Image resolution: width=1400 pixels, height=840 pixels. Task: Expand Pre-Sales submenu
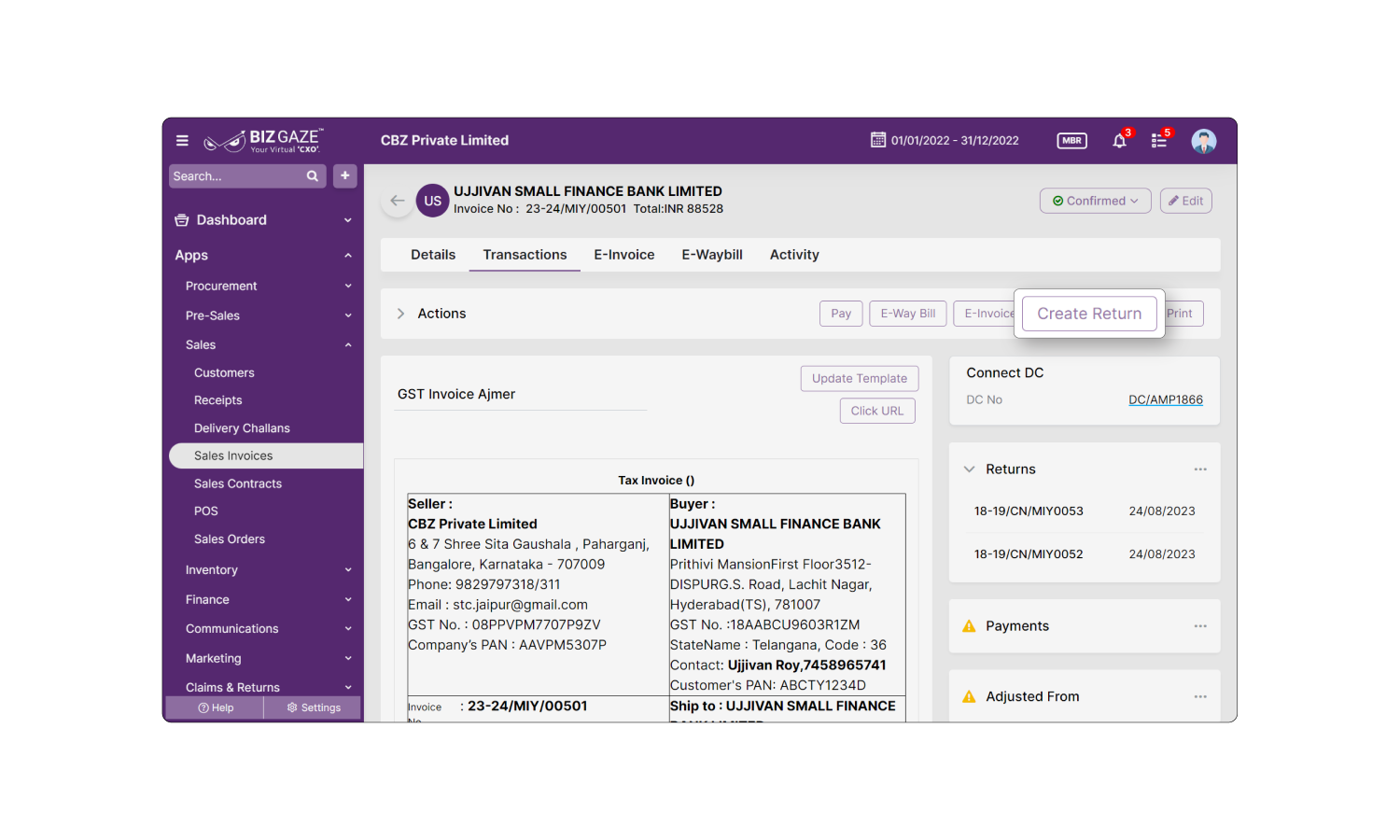pos(348,316)
